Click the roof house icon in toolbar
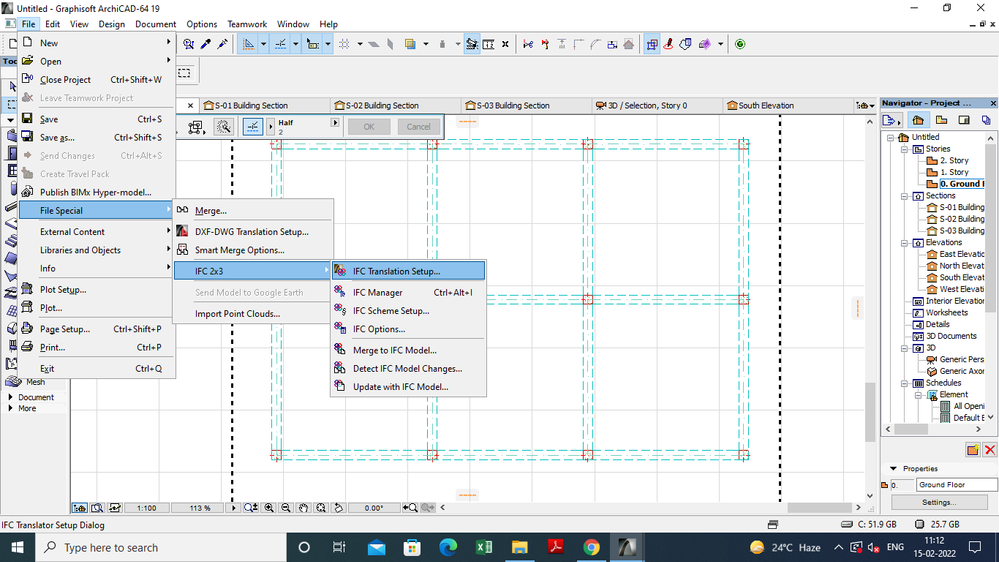 [x=629, y=44]
